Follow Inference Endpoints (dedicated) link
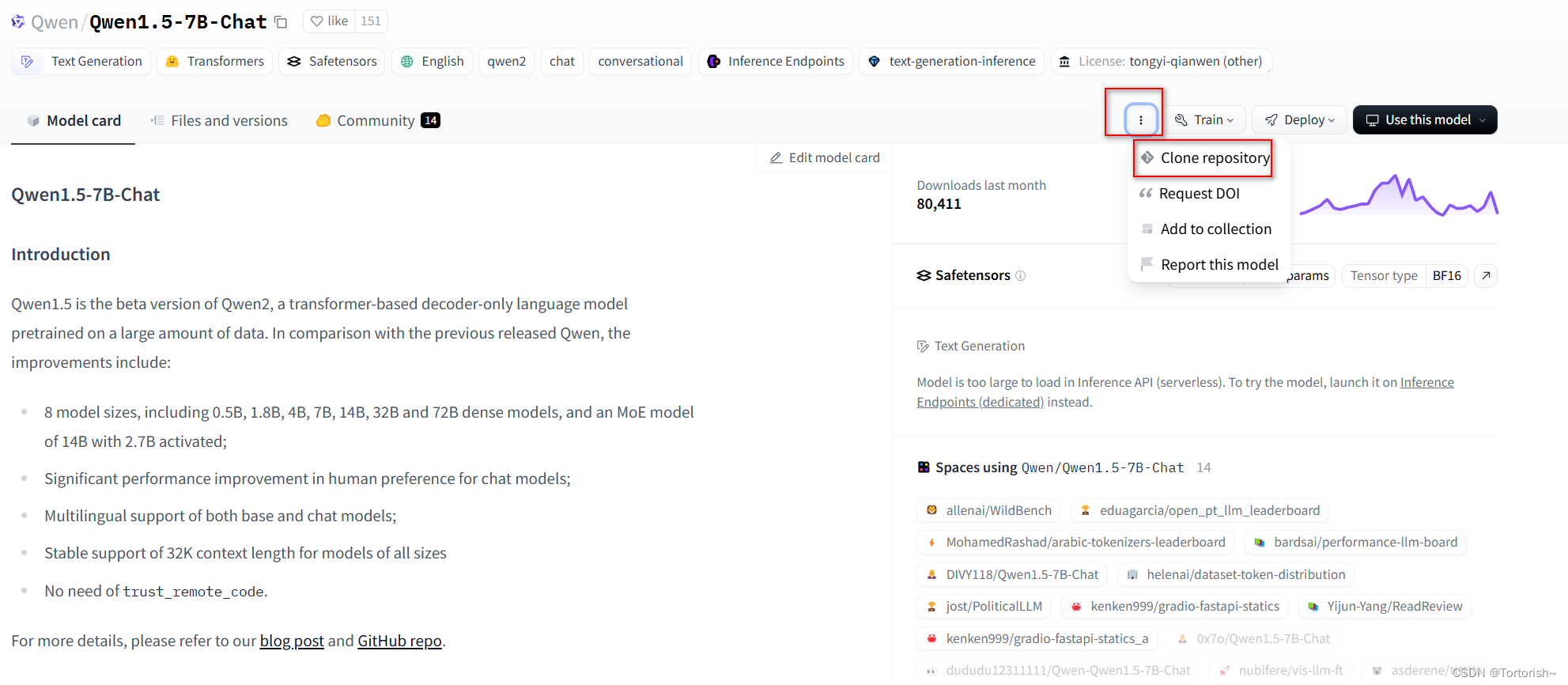 pyautogui.click(x=1185, y=392)
